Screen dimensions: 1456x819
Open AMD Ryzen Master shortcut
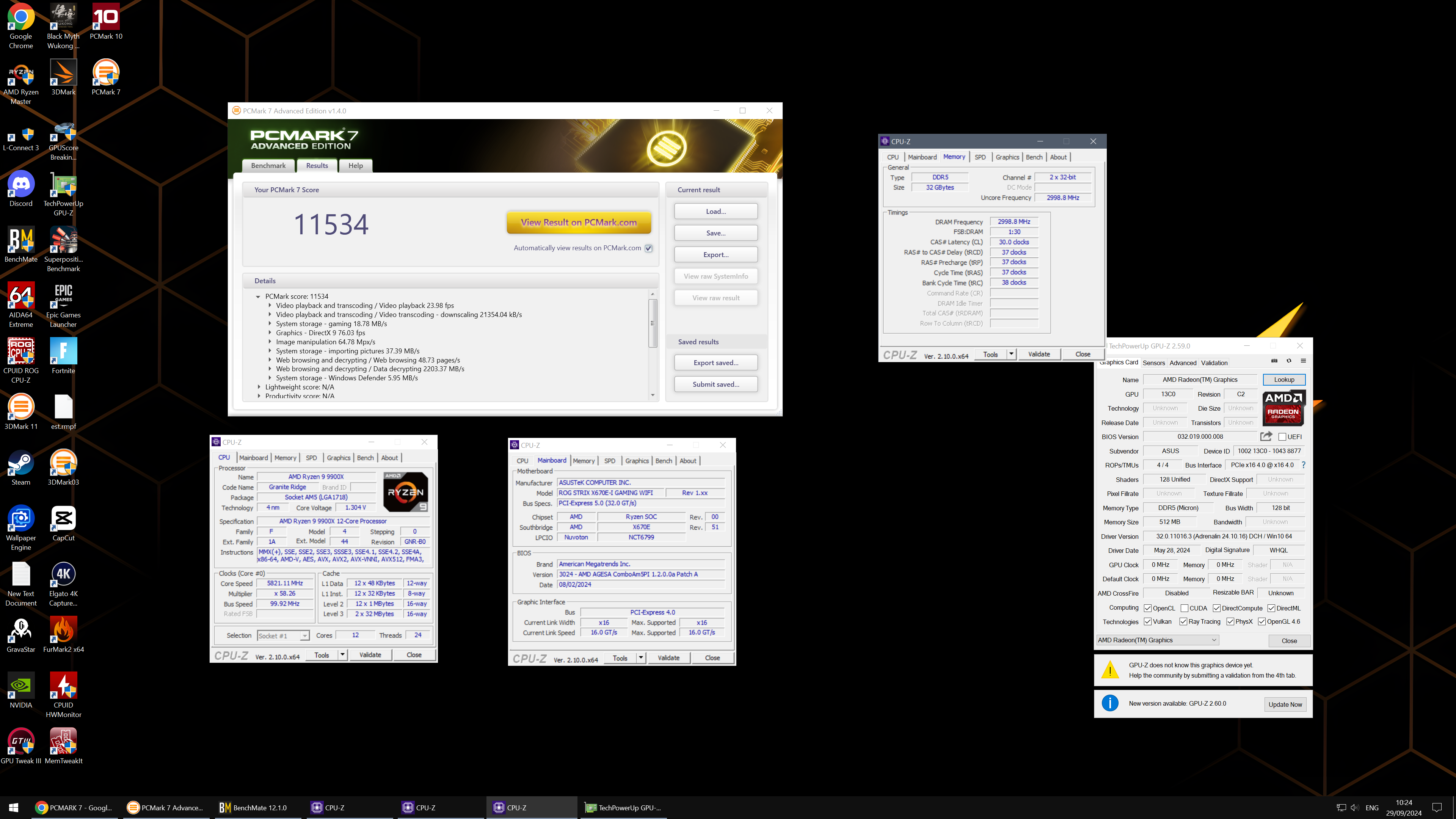click(x=21, y=82)
